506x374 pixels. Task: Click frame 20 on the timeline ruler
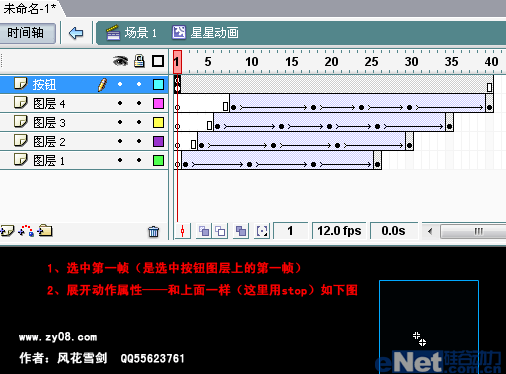[x=331, y=62]
